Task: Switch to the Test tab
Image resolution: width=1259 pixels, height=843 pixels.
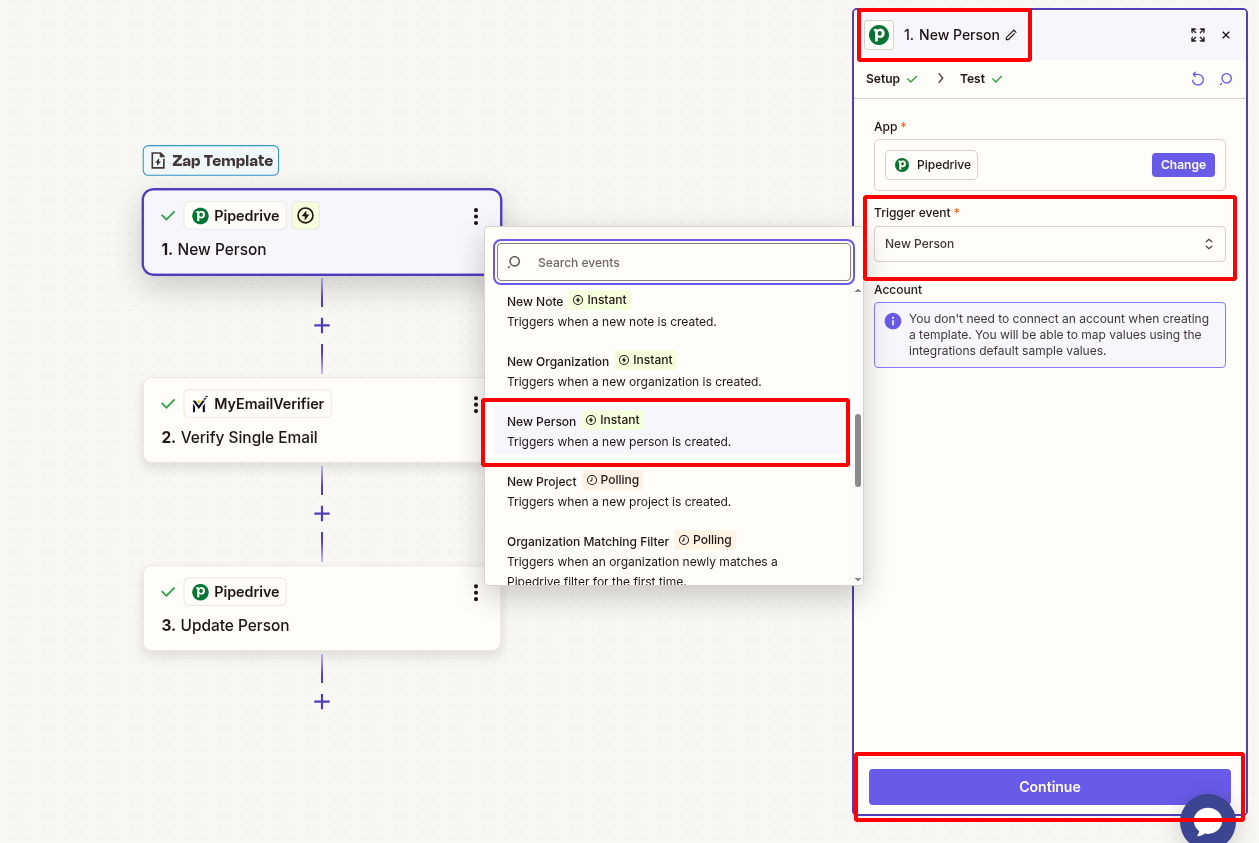Action: pos(972,78)
